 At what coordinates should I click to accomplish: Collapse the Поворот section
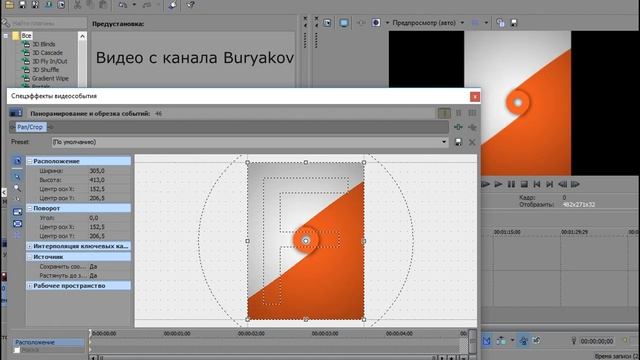(x=29, y=208)
